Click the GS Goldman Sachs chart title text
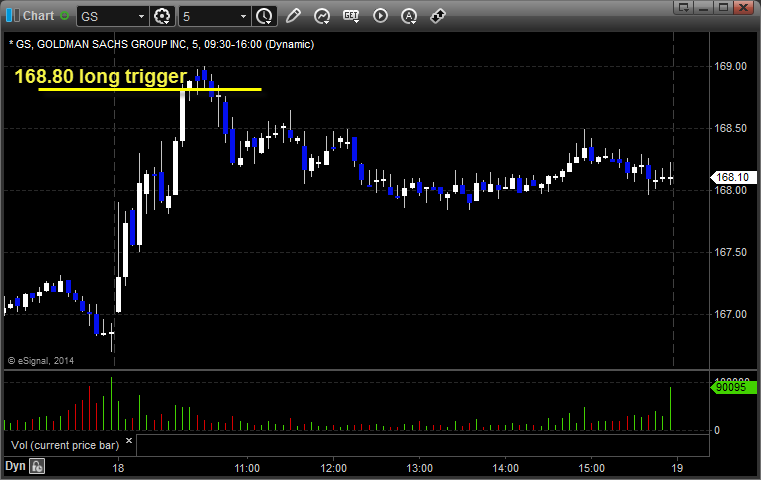This screenshot has height=480, width=761. tap(162, 44)
